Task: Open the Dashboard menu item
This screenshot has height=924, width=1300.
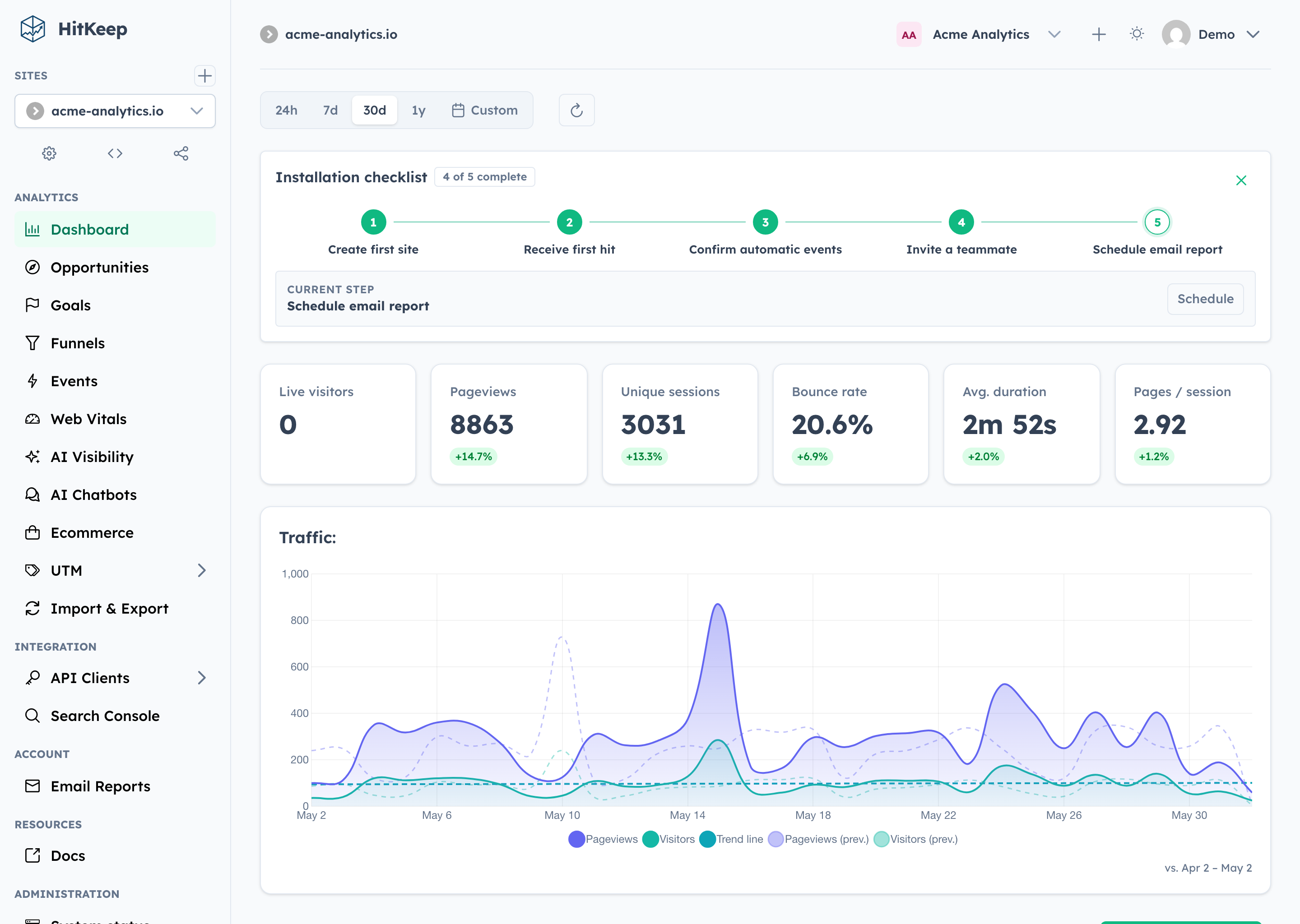Action: 115,229
